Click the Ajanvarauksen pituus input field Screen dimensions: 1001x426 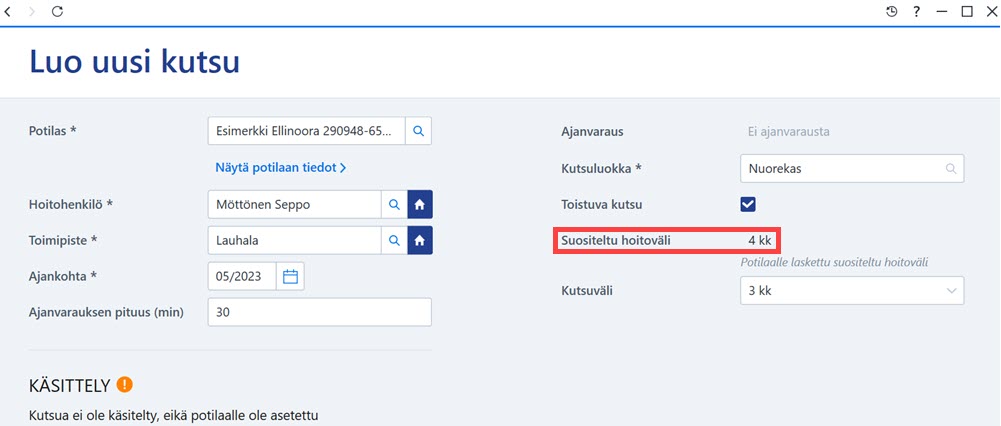pyautogui.click(x=320, y=312)
